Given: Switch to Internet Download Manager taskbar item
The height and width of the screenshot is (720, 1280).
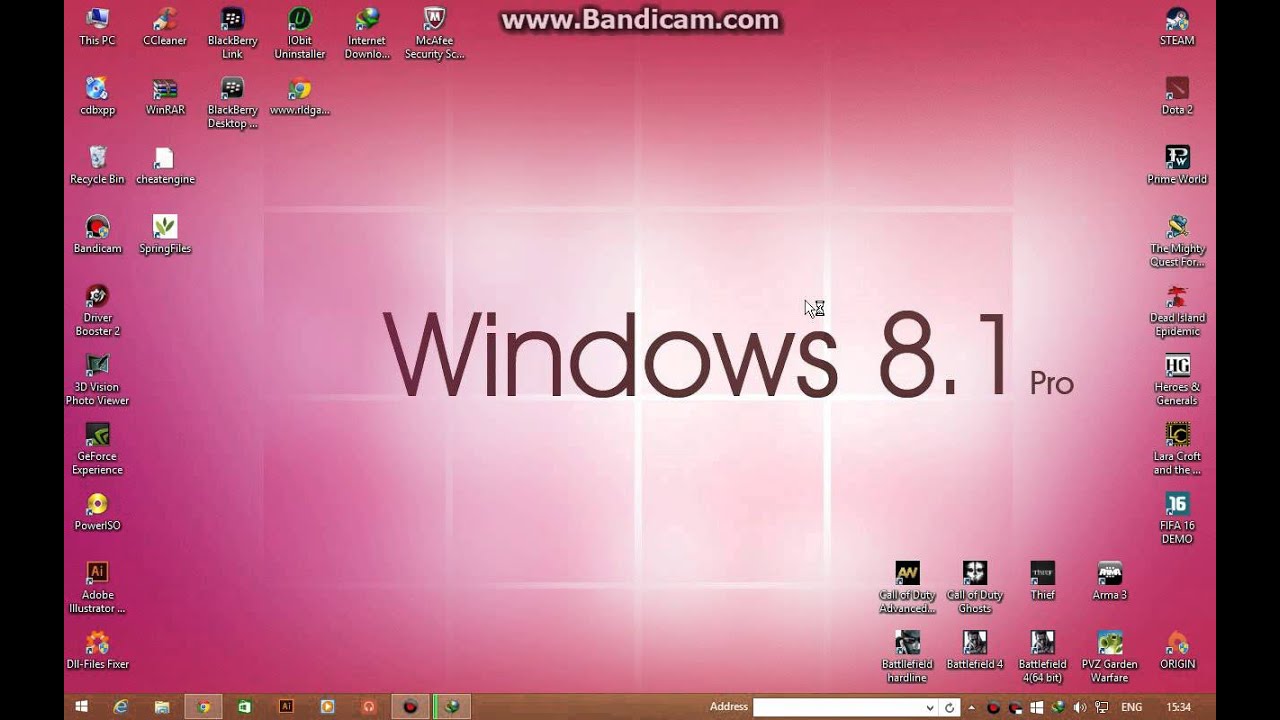Looking at the screenshot, I should [452, 707].
